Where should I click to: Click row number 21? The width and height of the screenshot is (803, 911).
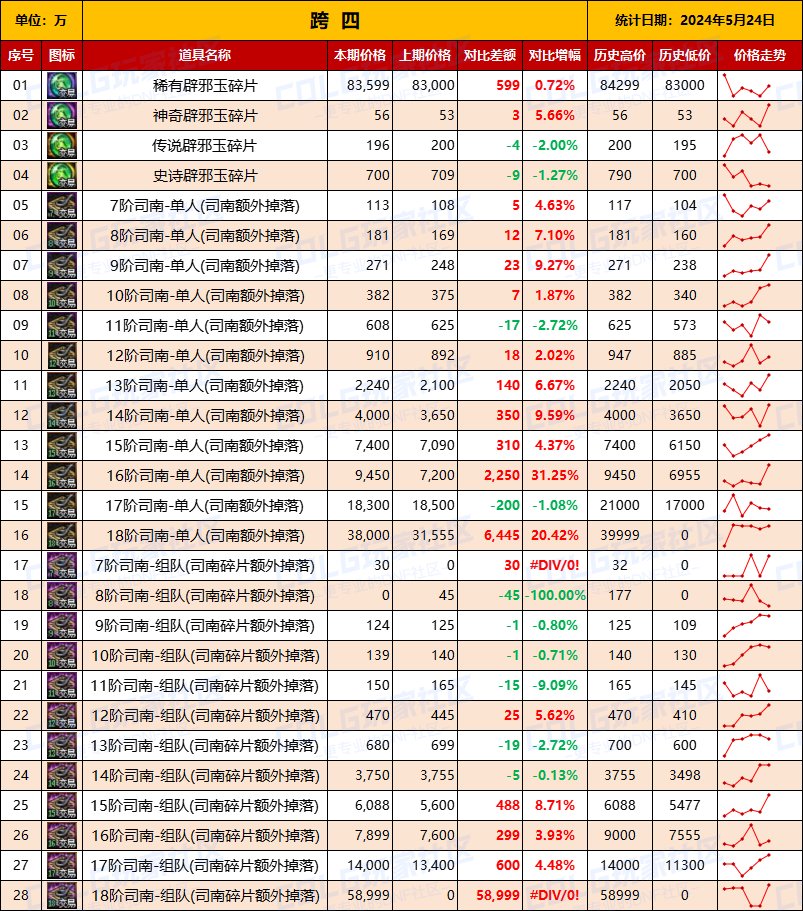click(x=21, y=686)
